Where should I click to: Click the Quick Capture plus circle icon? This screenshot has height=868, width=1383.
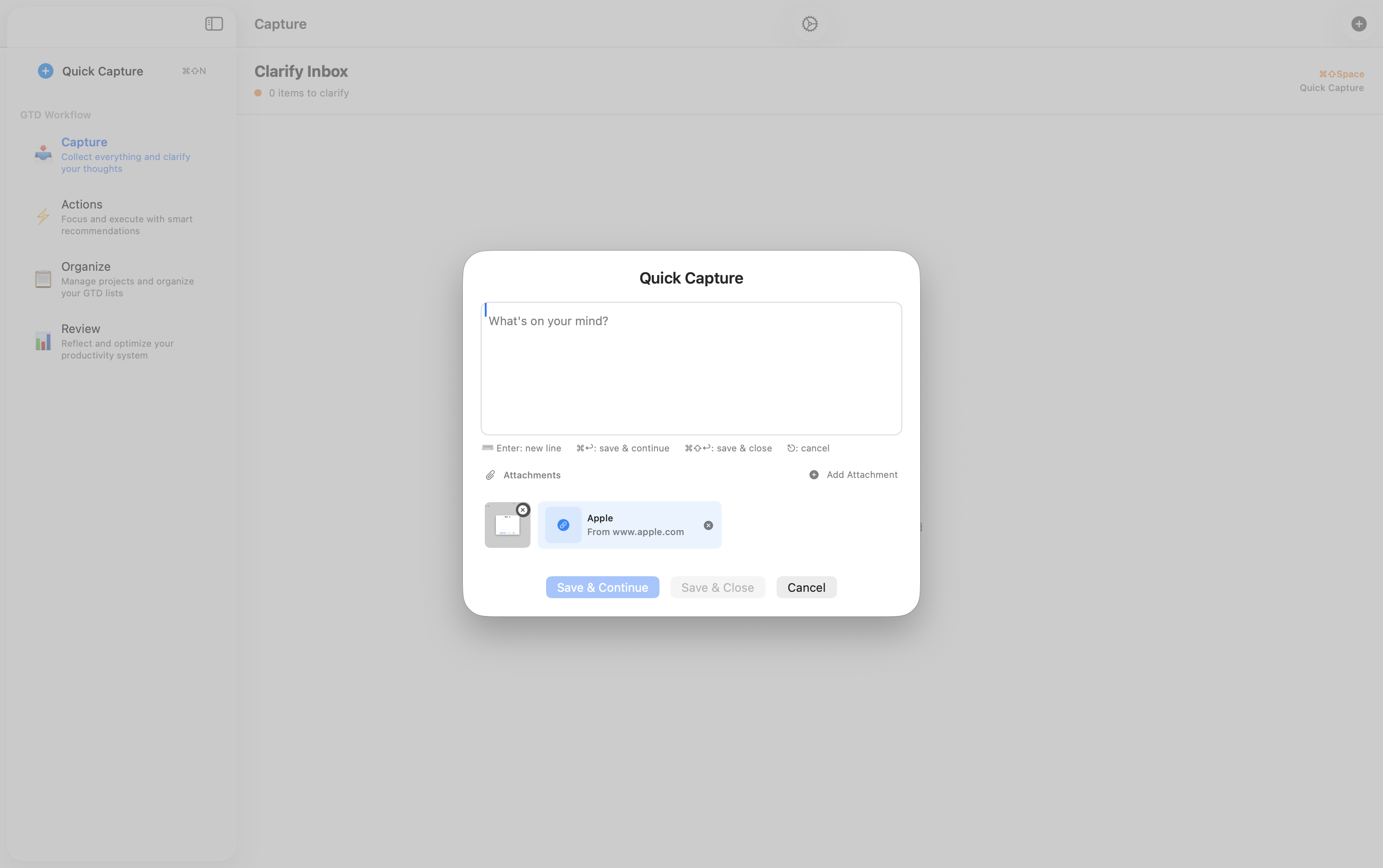(45, 70)
